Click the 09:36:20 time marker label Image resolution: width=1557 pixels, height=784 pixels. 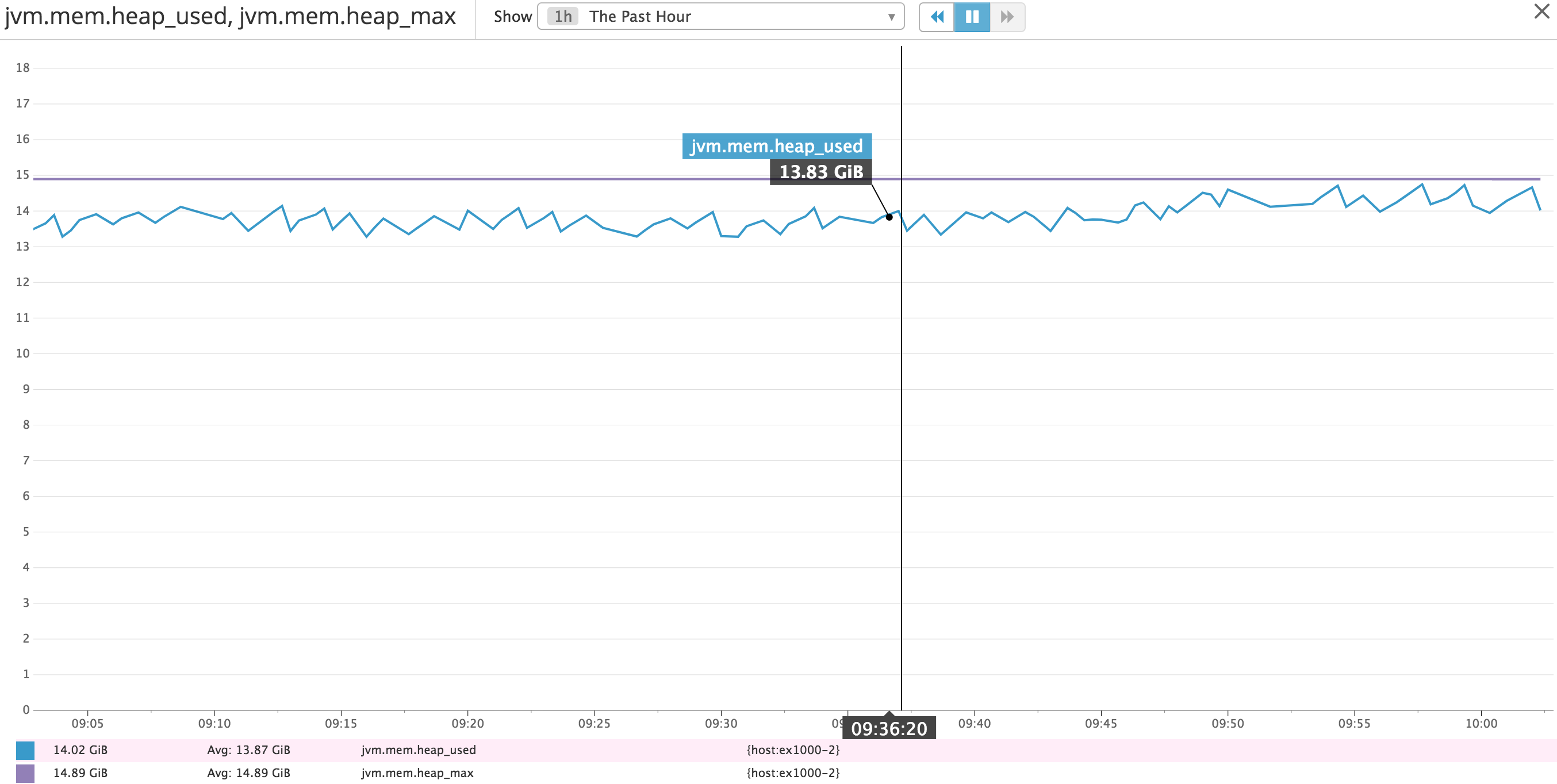pos(888,729)
